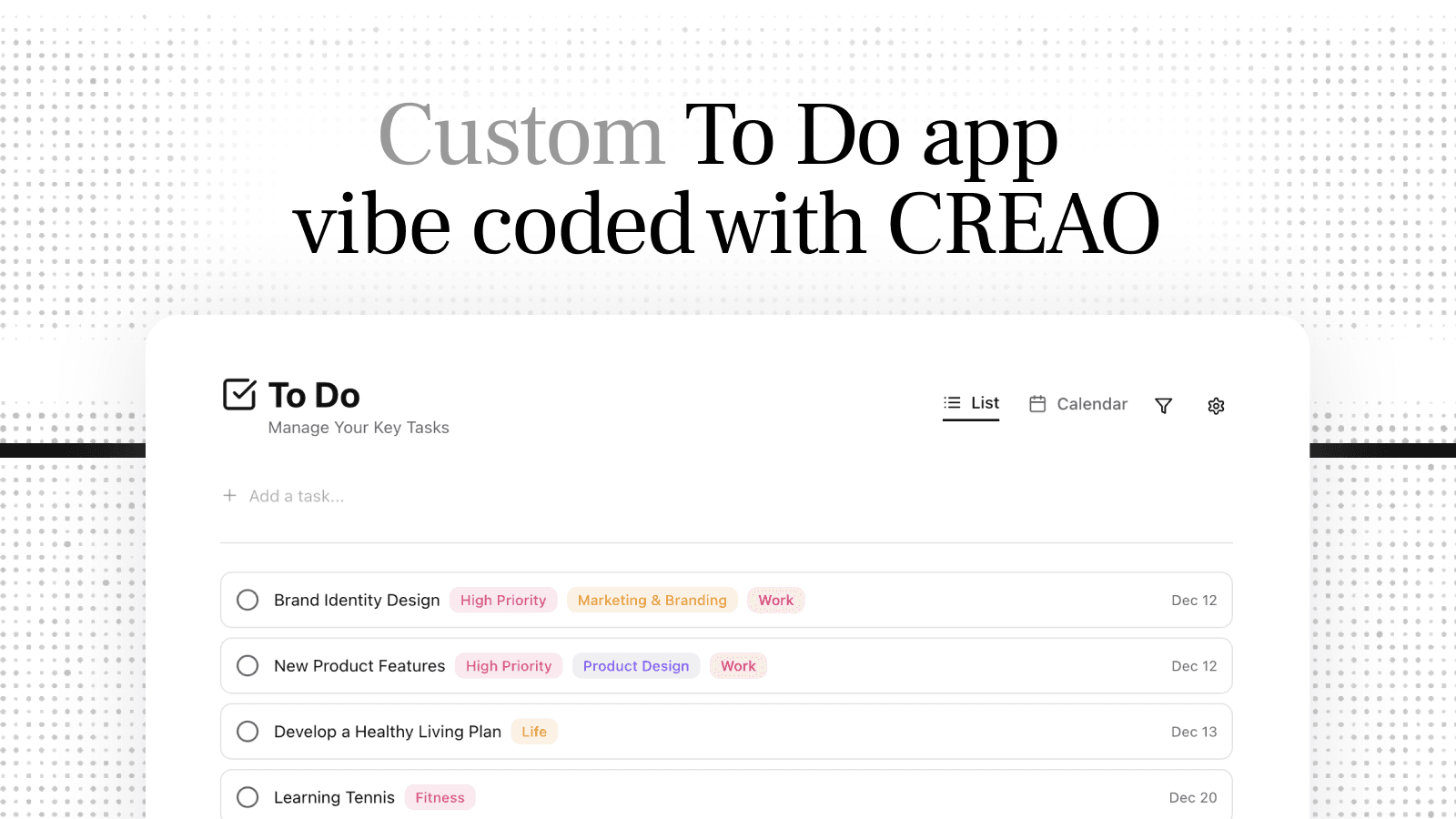Click the Dec 12 date on New Product Features
Screen dimensions: 1456x819
[x=1194, y=666]
